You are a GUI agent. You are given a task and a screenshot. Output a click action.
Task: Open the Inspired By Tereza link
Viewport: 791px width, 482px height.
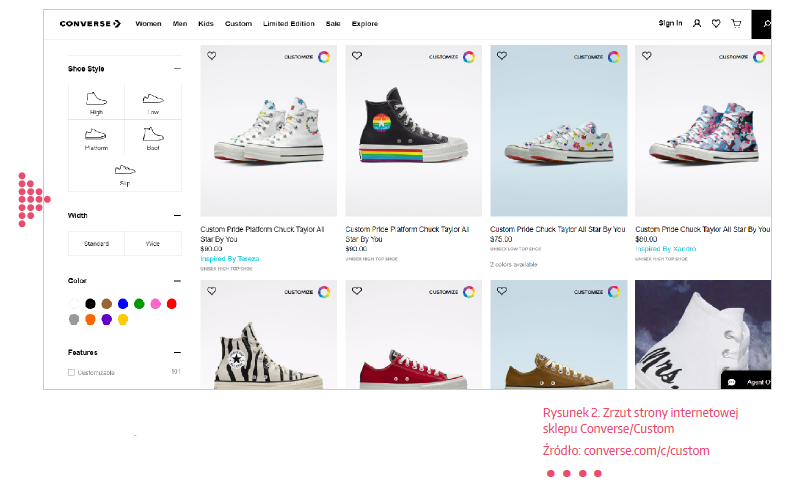[230, 259]
